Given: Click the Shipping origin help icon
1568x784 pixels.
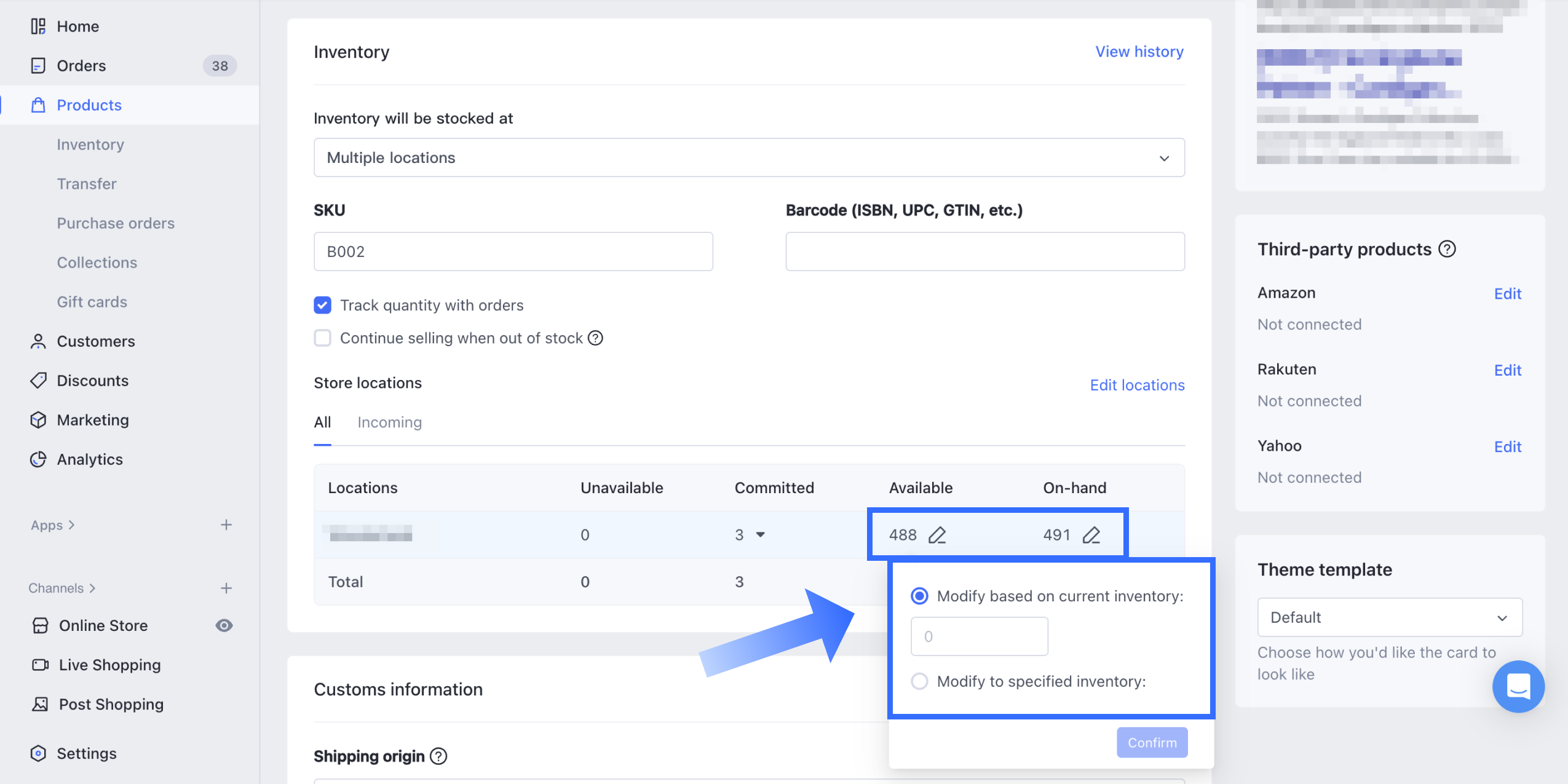Looking at the screenshot, I should [x=438, y=756].
